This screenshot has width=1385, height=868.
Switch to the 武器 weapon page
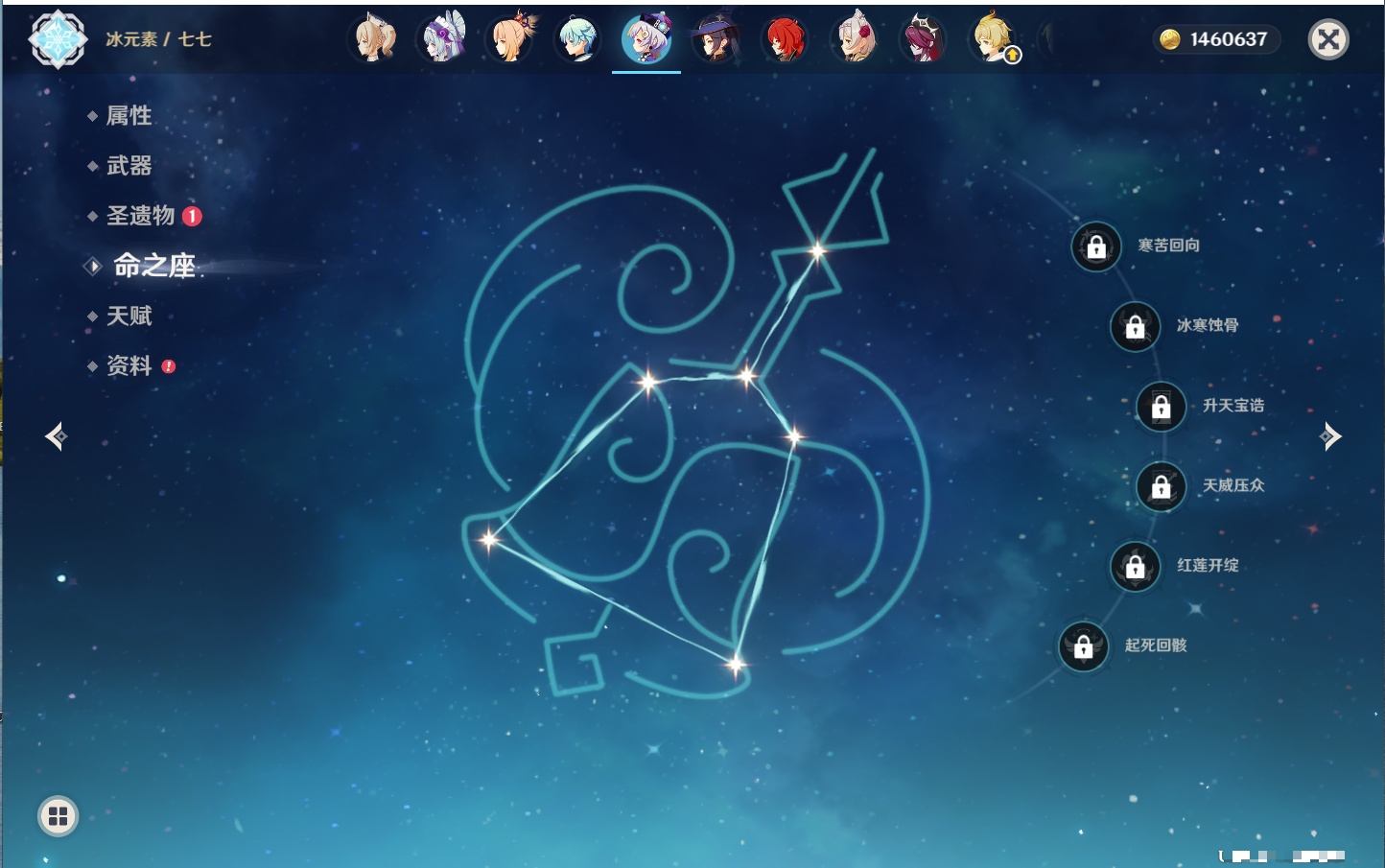(129, 166)
